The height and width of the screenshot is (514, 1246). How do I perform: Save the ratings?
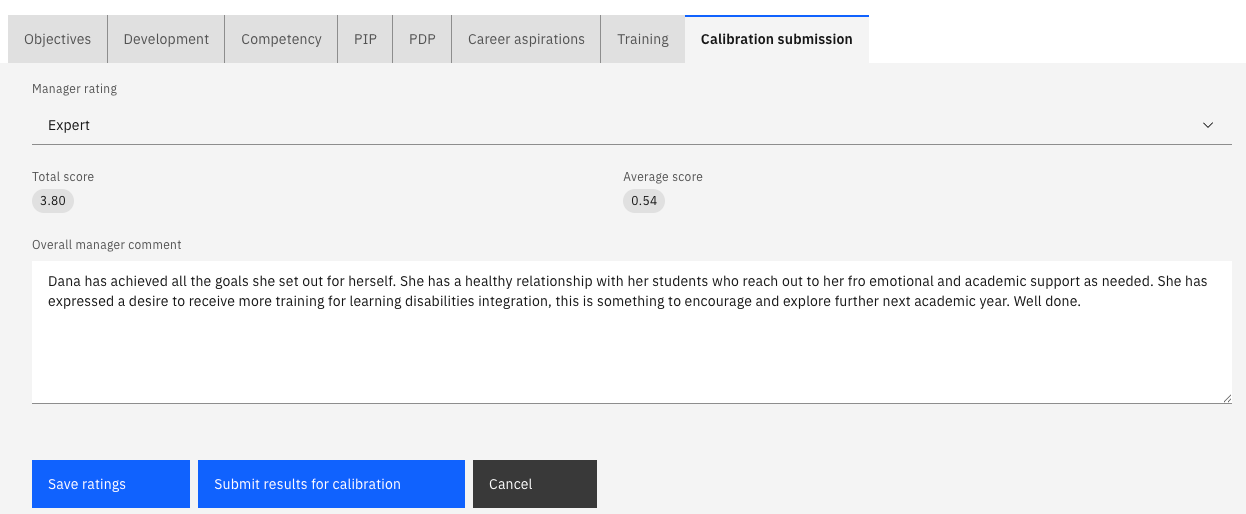point(111,484)
